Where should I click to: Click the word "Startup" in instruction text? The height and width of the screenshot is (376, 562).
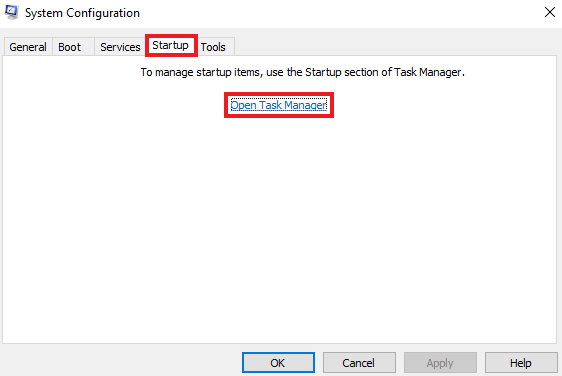pyautogui.click(x=323, y=72)
